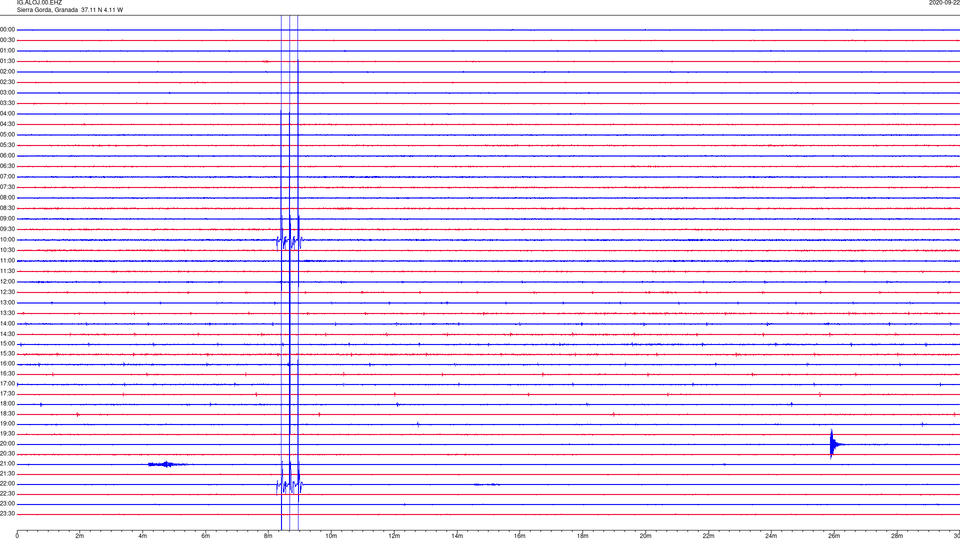The image size is (960, 540).
Task: Click the 4m axis tick label
Action: pos(143,536)
